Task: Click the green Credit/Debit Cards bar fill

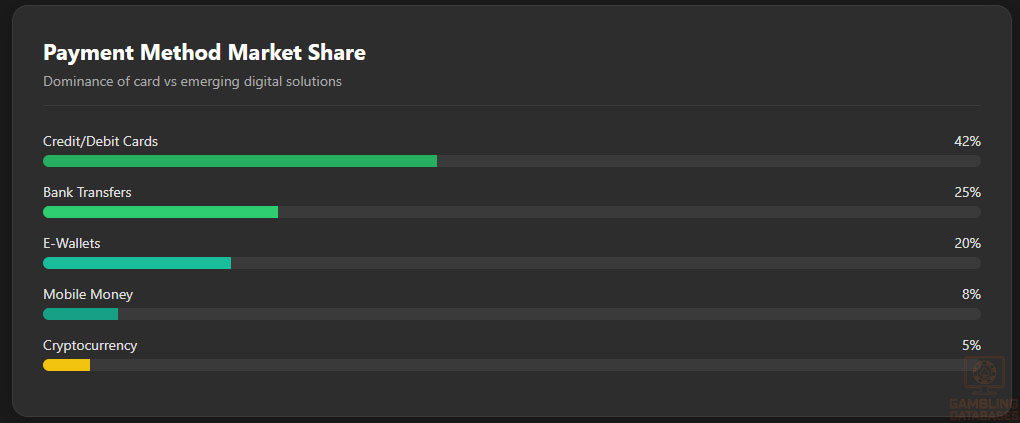Action: (x=240, y=161)
